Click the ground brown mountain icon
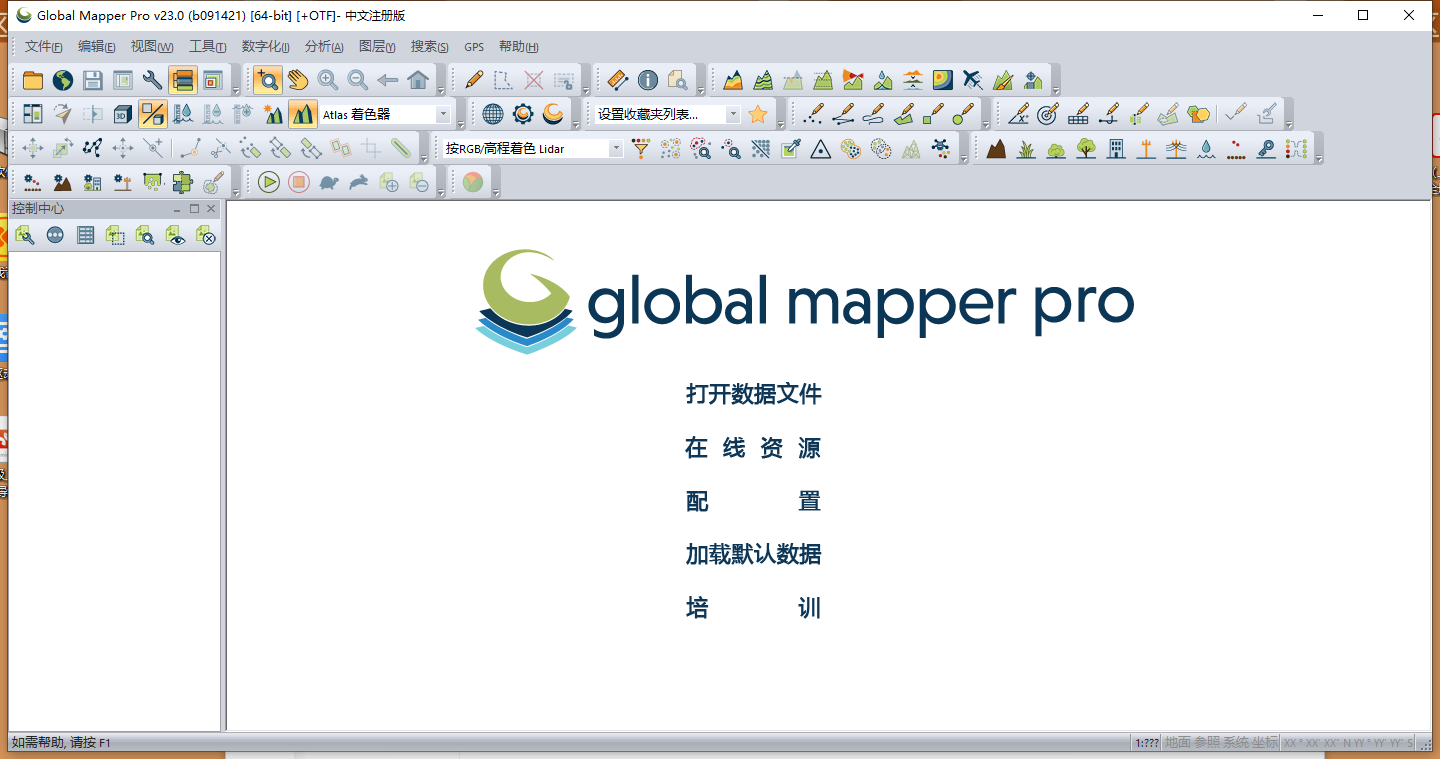 pos(997,149)
